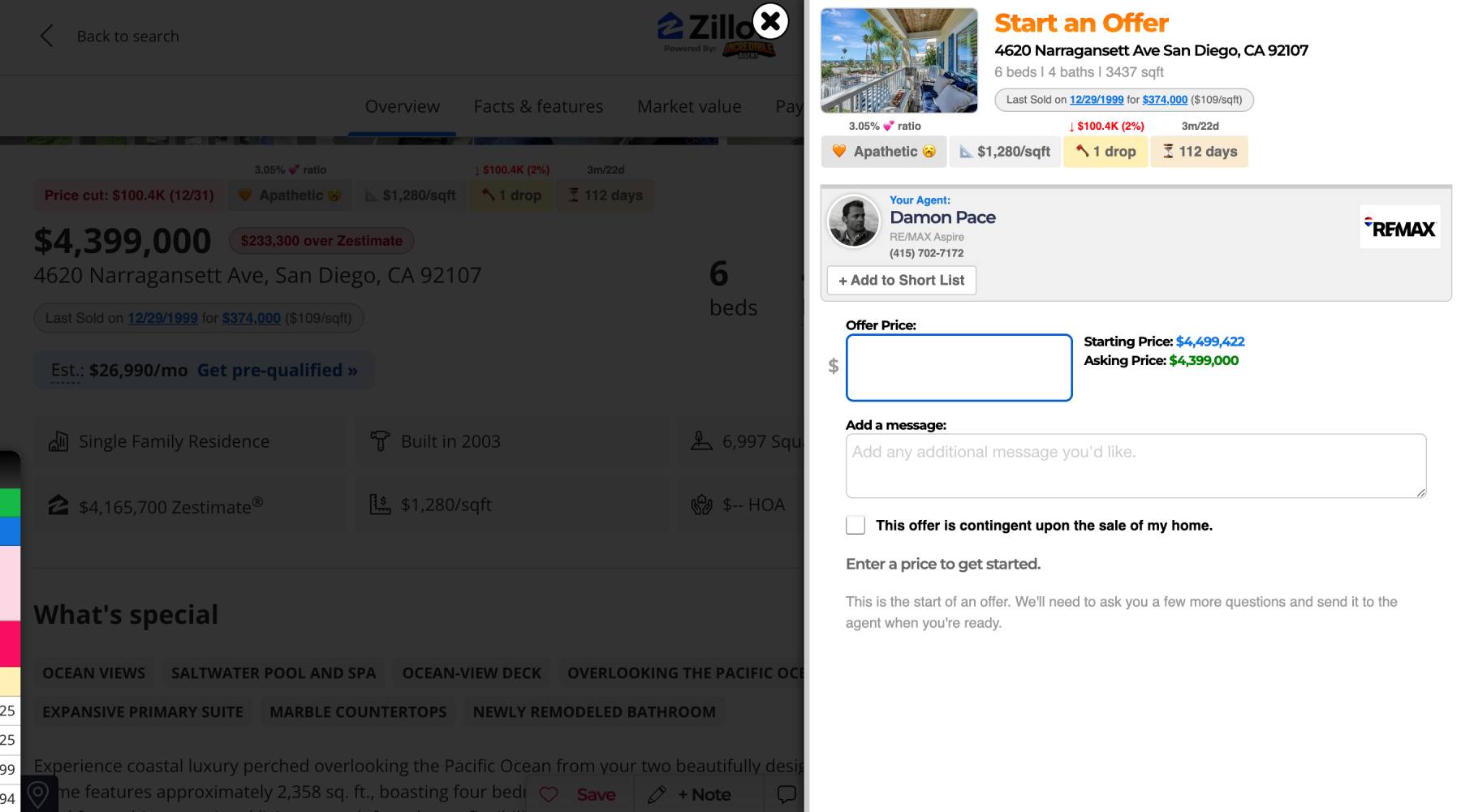The width and height of the screenshot is (1461, 812).
Task: Click the Add a message text area
Action: point(1135,466)
